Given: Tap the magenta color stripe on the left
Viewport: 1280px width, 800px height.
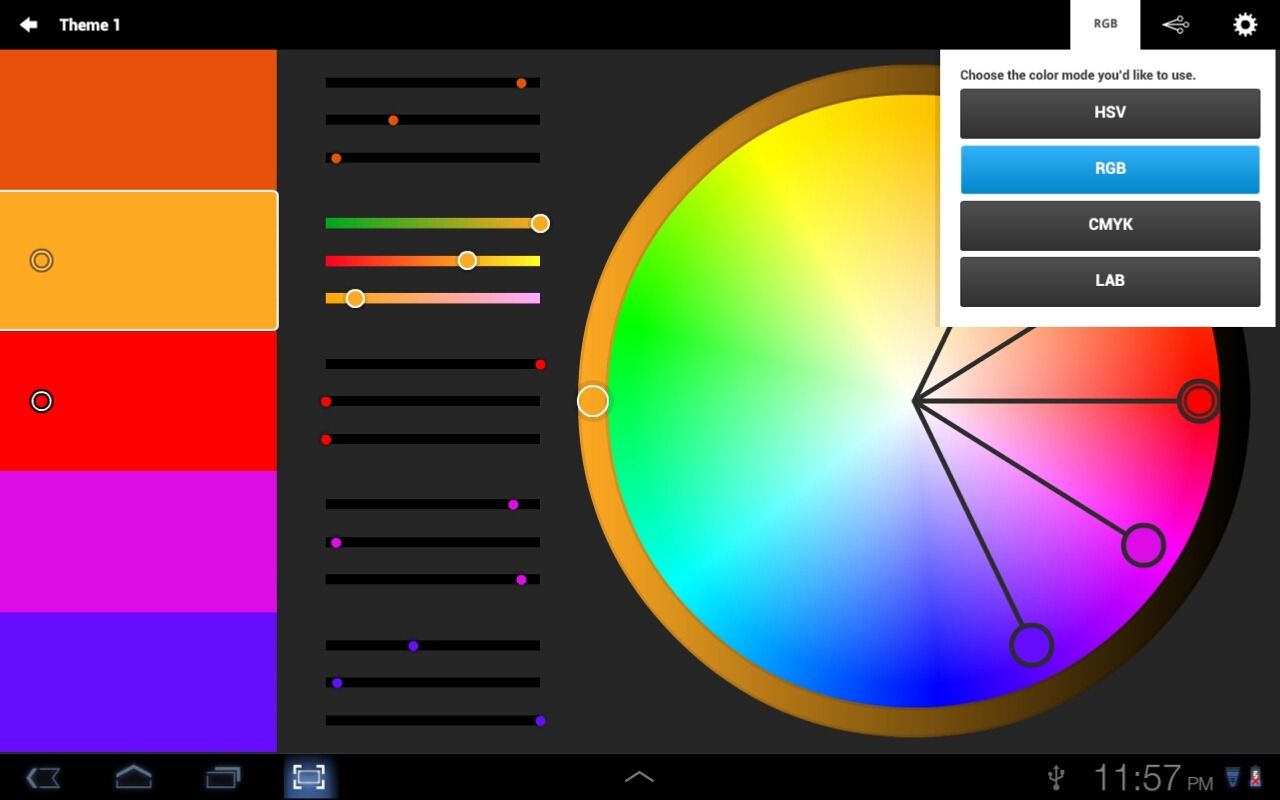Looking at the screenshot, I should pos(138,541).
